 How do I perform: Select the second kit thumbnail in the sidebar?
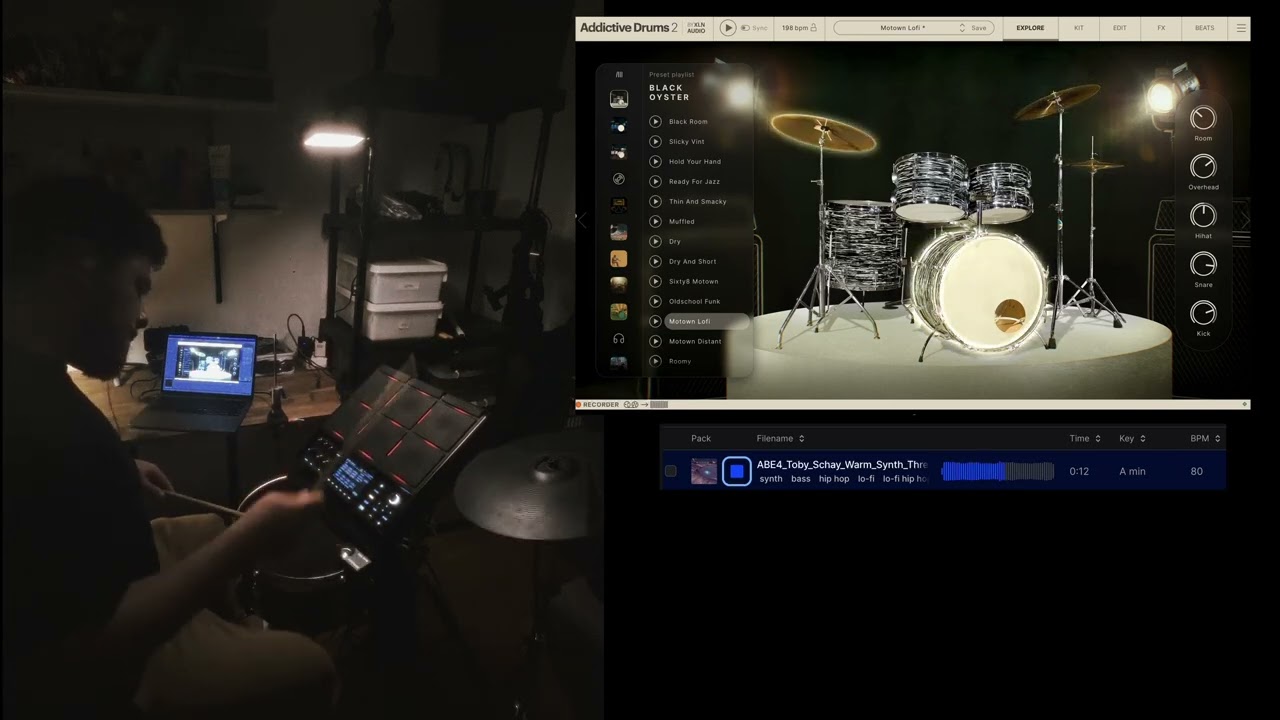tap(619, 126)
